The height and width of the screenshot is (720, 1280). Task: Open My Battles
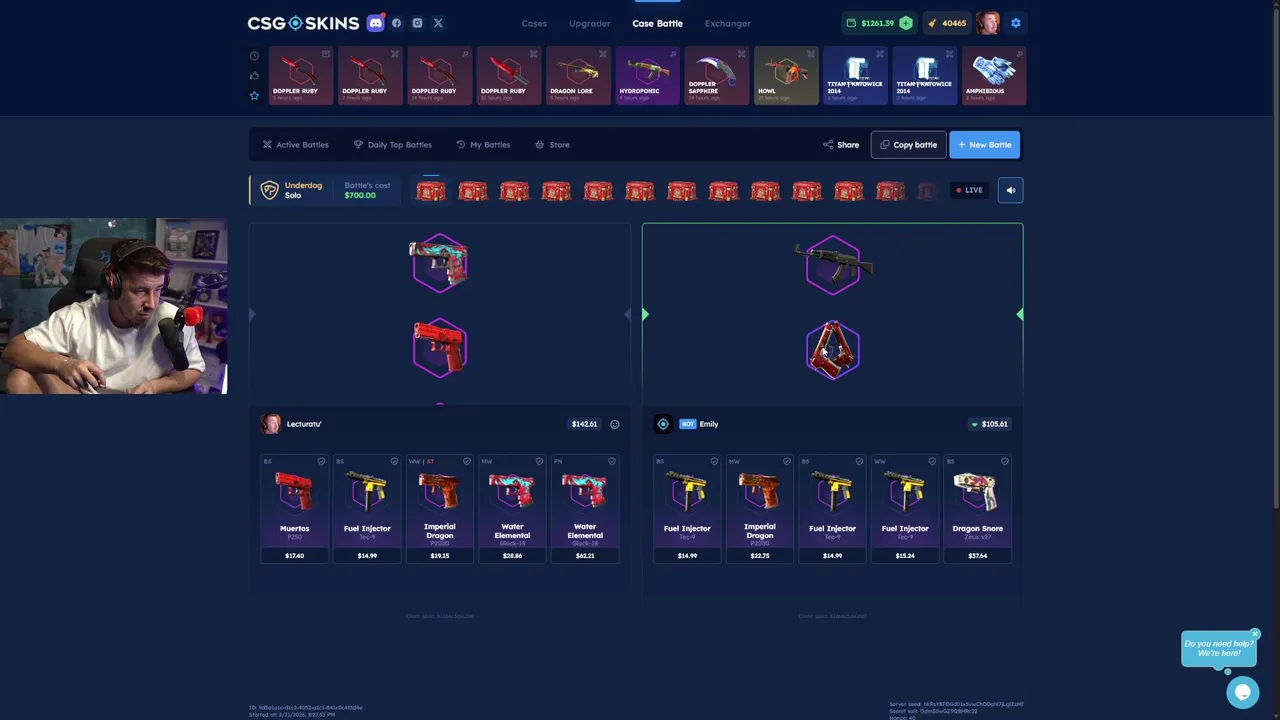pos(483,145)
